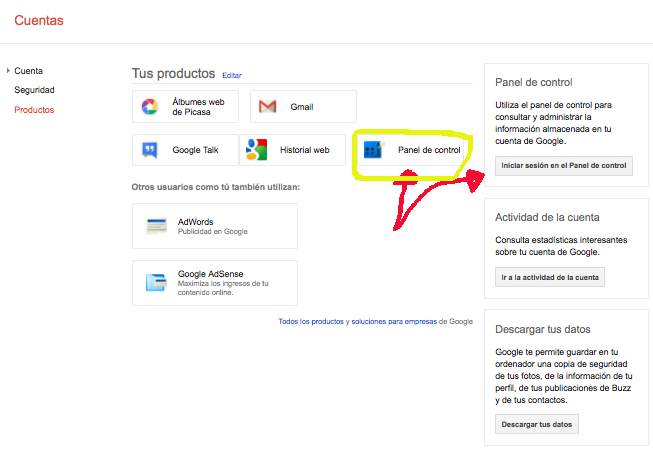Click the Descargar tus datos heading
Image resolution: width=653 pixels, height=452 pixels.
click(x=543, y=330)
